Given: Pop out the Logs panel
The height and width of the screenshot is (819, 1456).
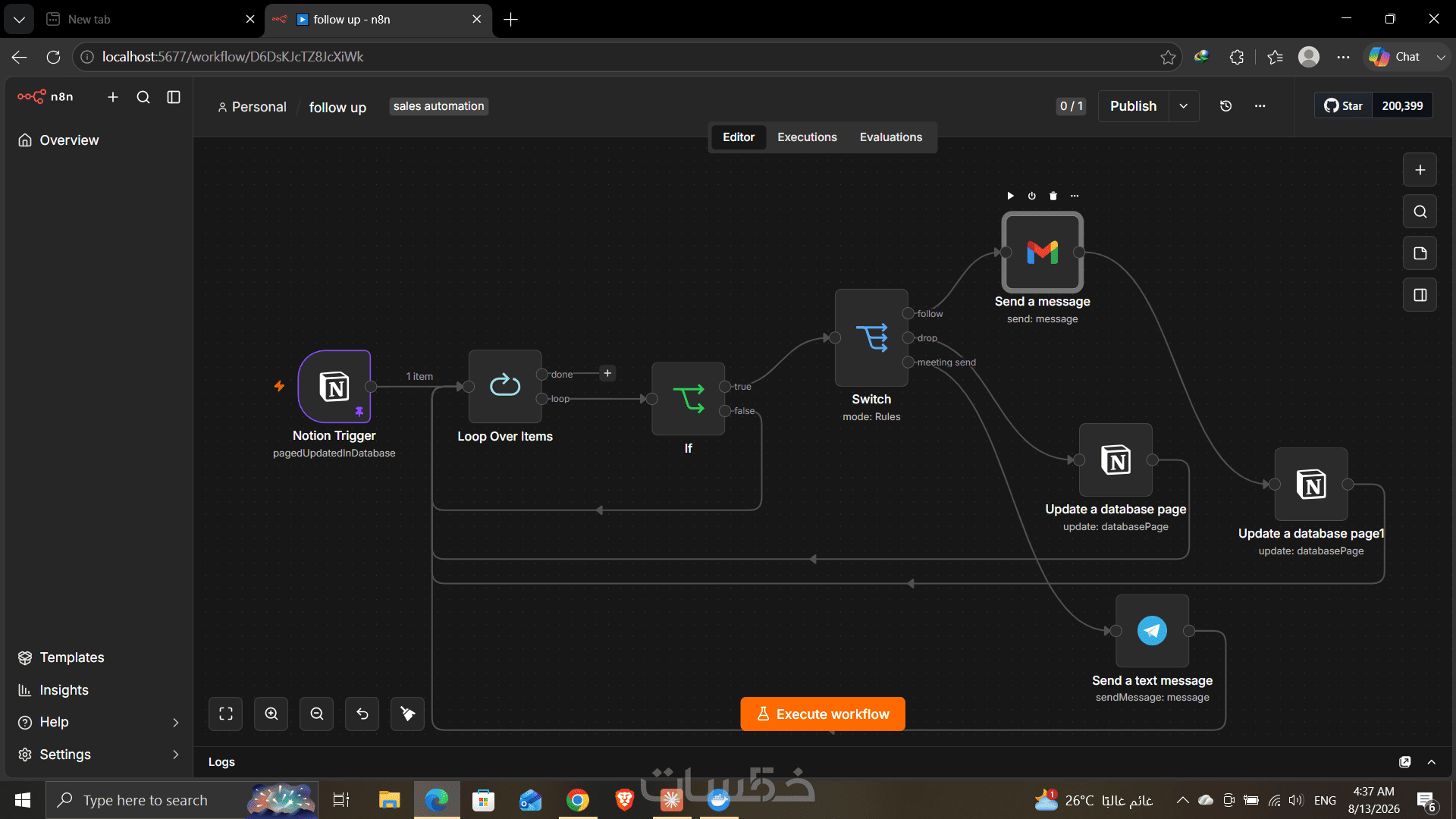Looking at the screenshot, I should (1405, 762).
